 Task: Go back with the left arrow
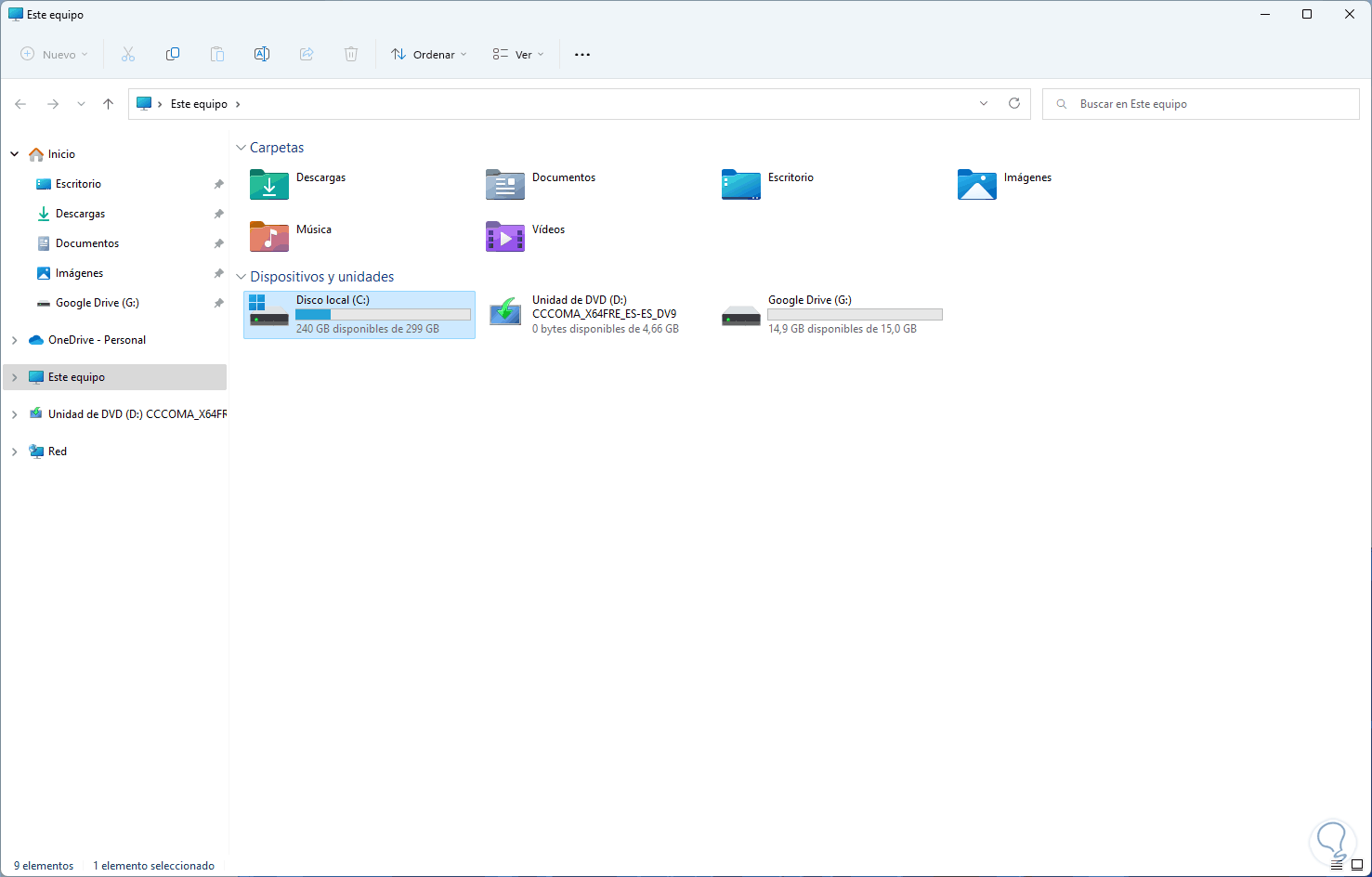[x=20, y=104]
